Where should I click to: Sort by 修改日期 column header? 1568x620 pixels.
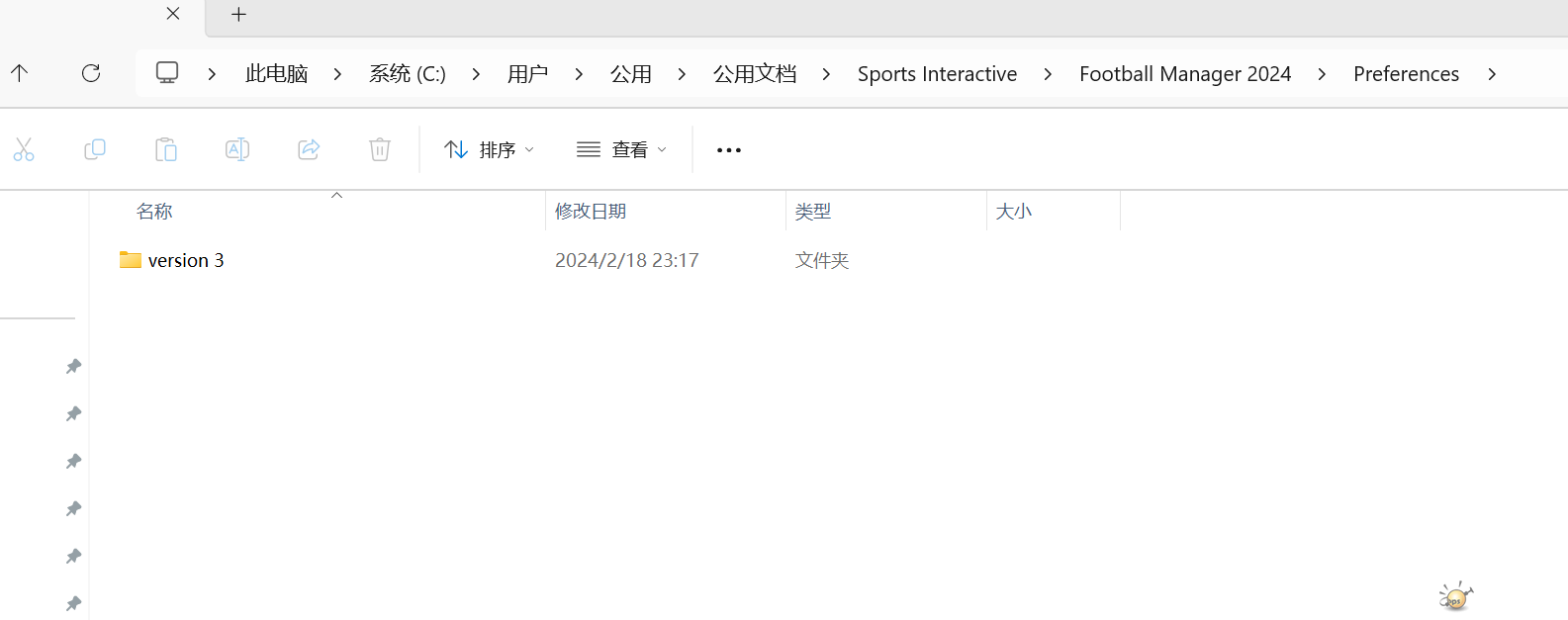[x=591, y=212]
